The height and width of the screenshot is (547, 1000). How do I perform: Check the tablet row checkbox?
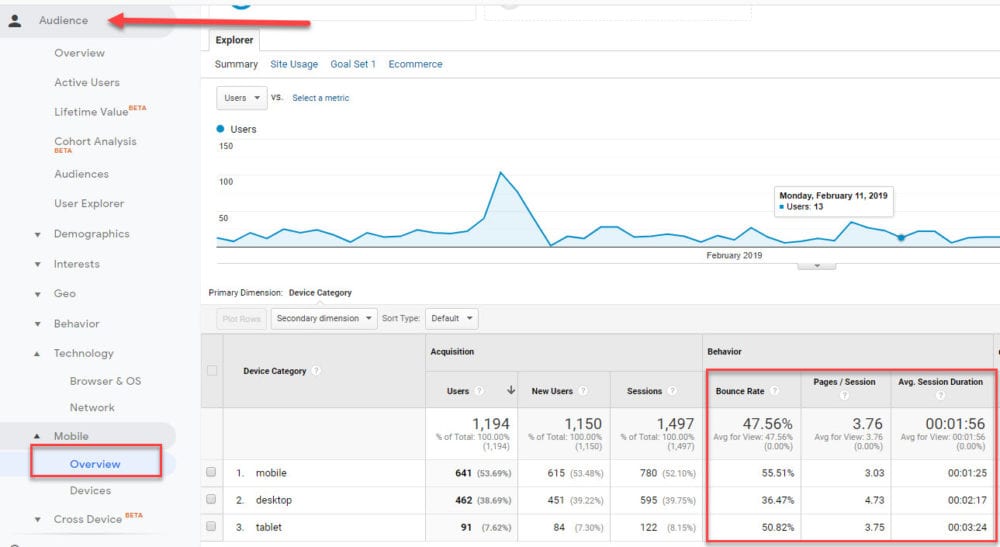click(211, 527)
